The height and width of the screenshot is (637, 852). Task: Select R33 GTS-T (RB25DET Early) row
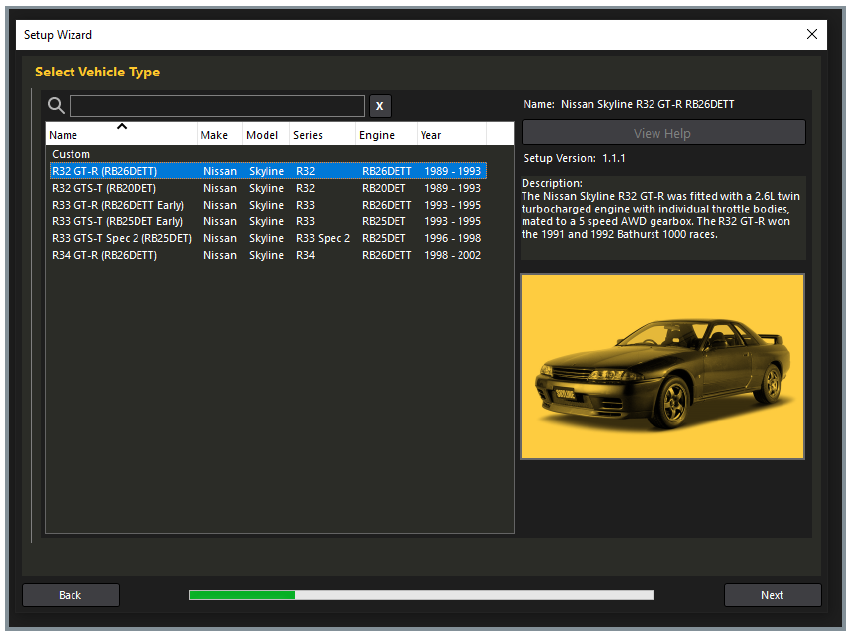pos(268,221)
